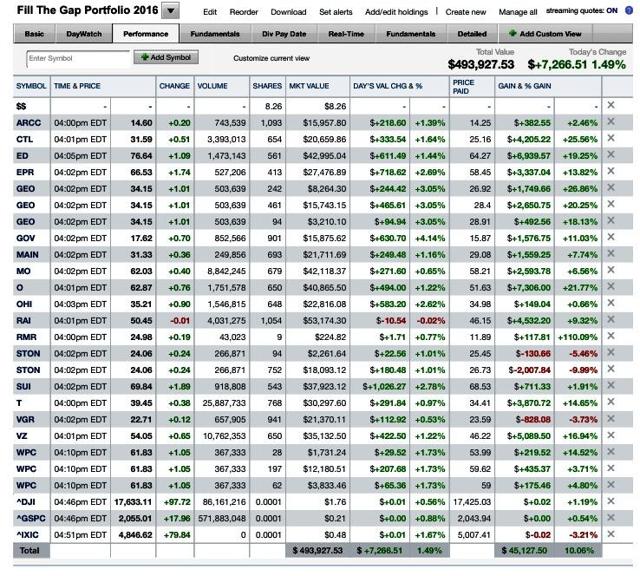Delete the MAIN holding using the X icon
Screen dimensions: 640x576
611,254
